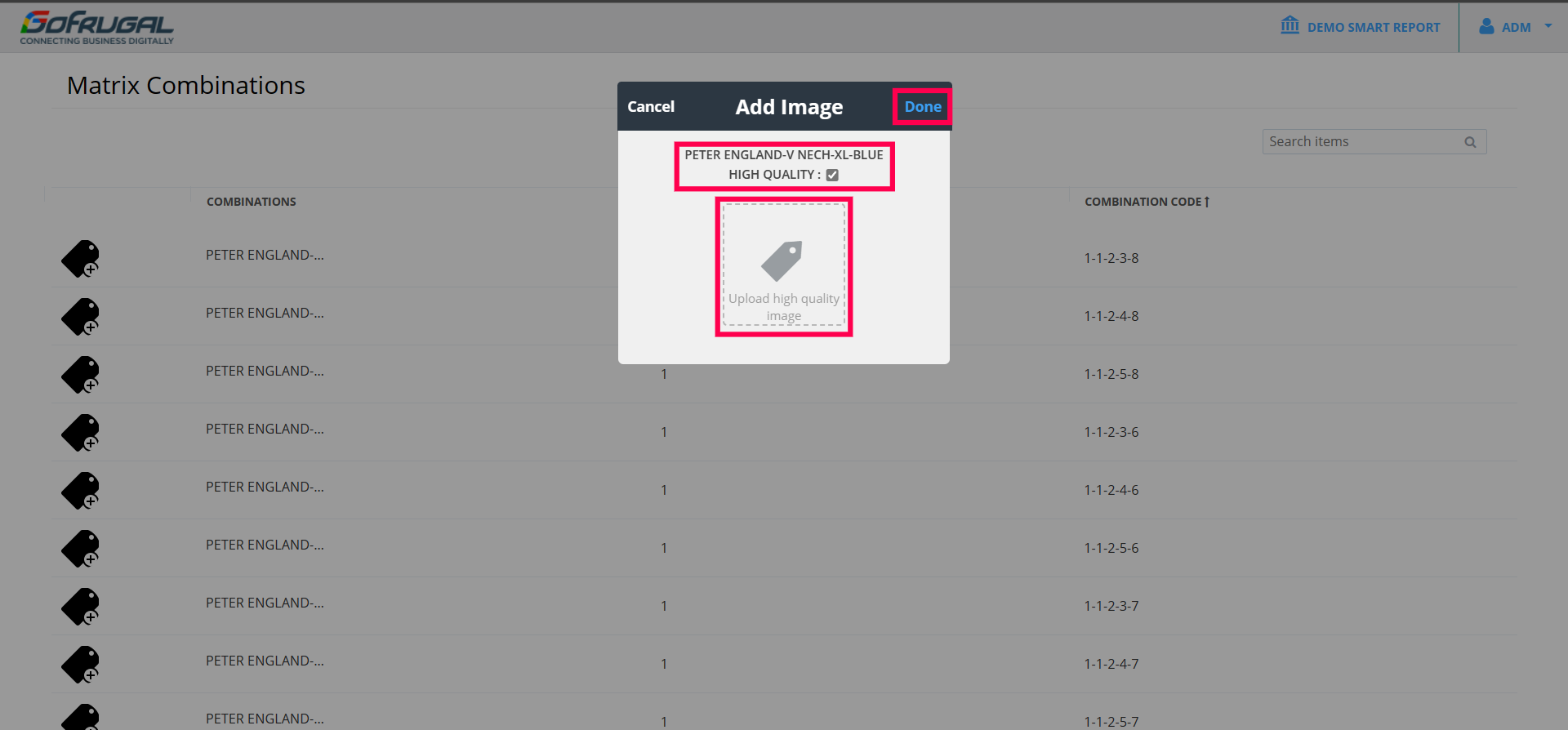This screenshot has height=730, width=1568.
Task: Cancel the Add Image dialog
Action: pyautogui.click(x=651, y=107)
